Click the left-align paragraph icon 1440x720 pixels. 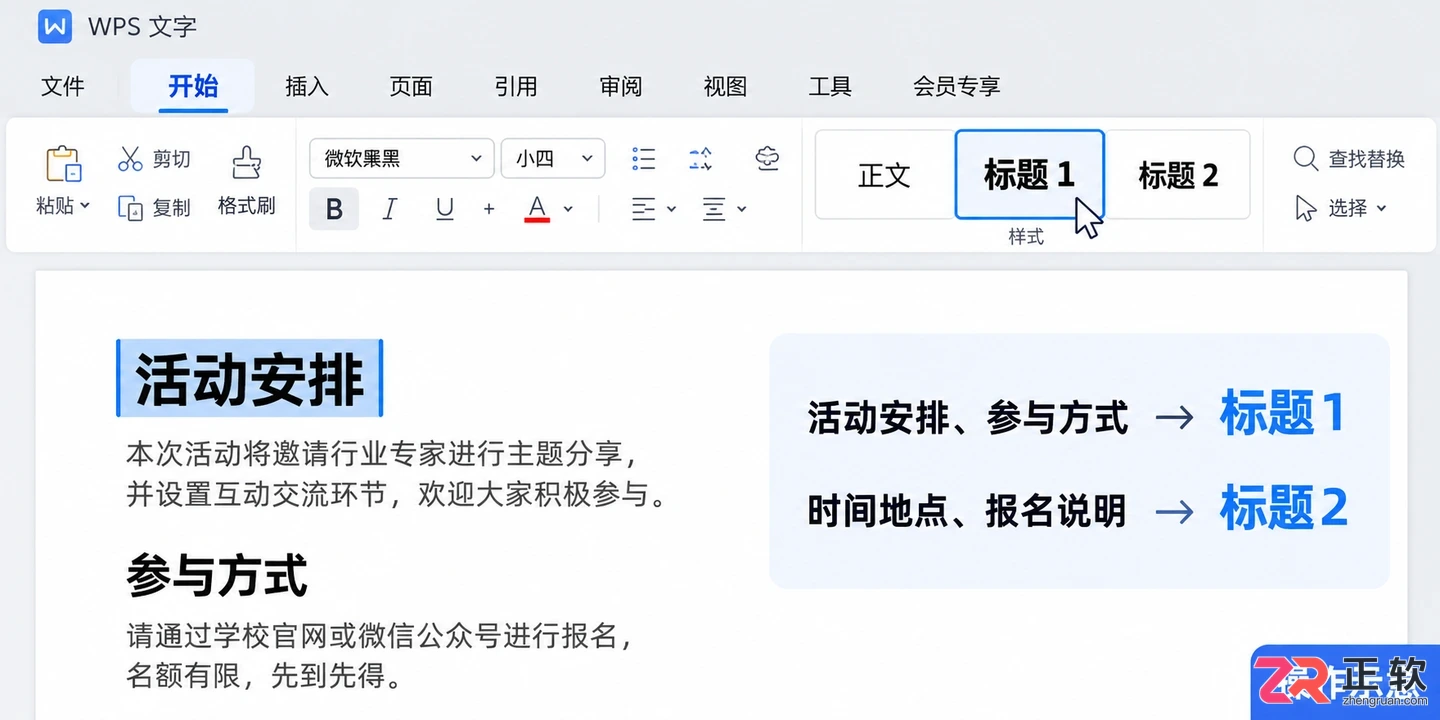[644, 209]
